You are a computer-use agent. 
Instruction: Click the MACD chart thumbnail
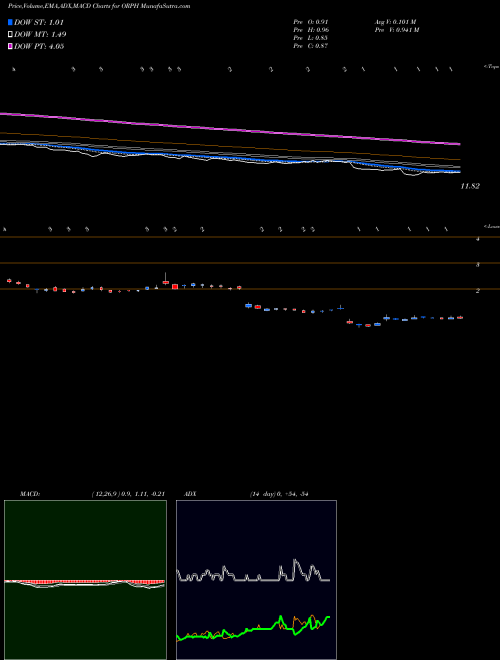click(85, 580)
